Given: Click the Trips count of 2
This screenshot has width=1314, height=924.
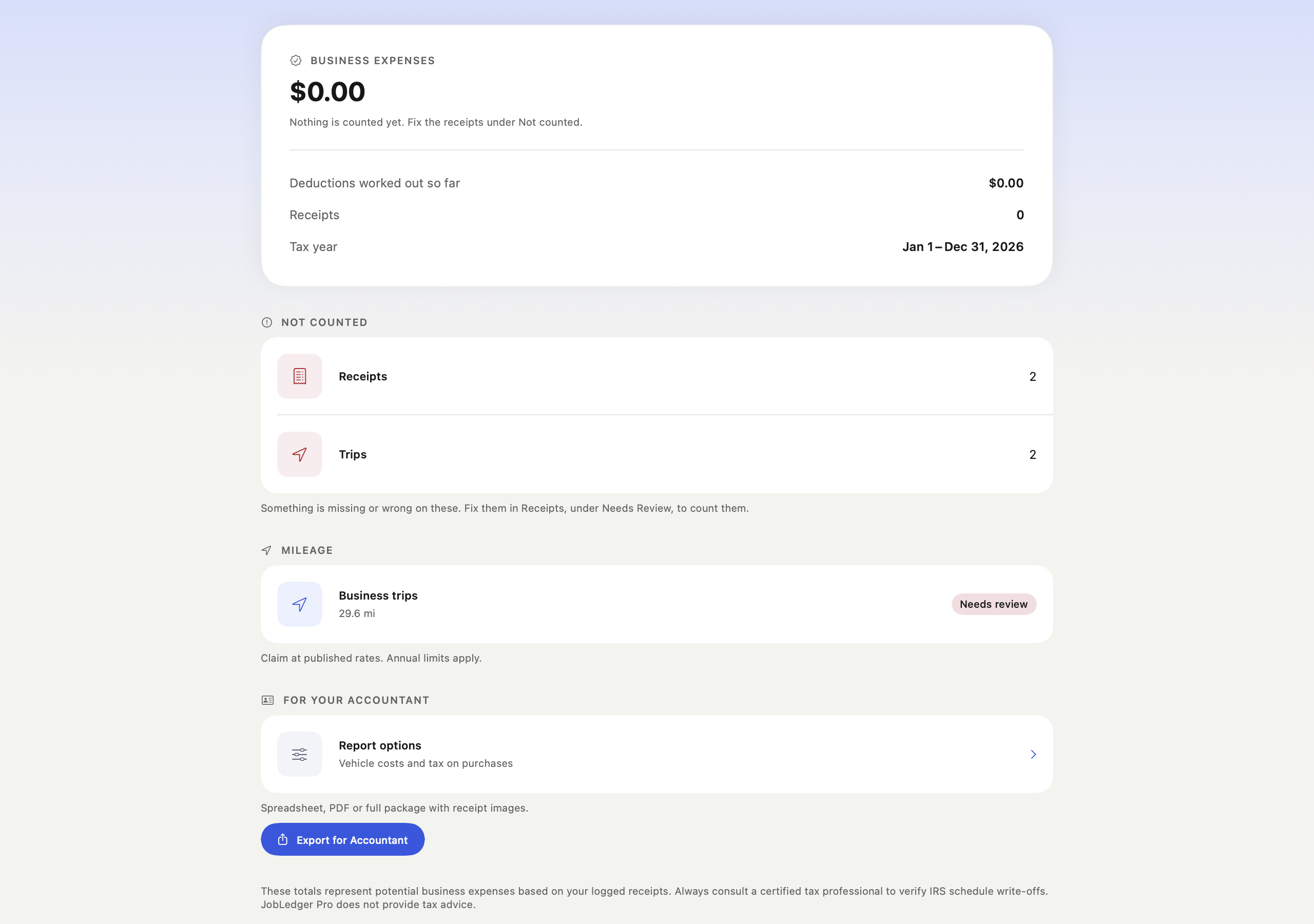Looking at the screenshot, I should point(1032,454).
